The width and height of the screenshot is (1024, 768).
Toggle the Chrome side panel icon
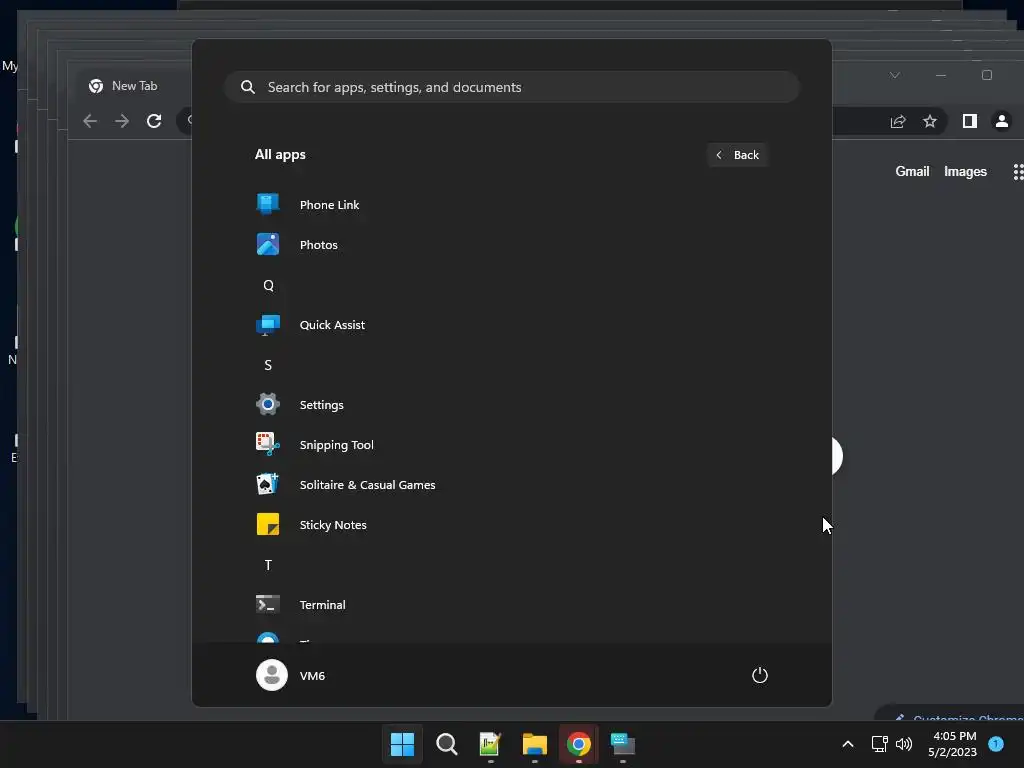970,121
